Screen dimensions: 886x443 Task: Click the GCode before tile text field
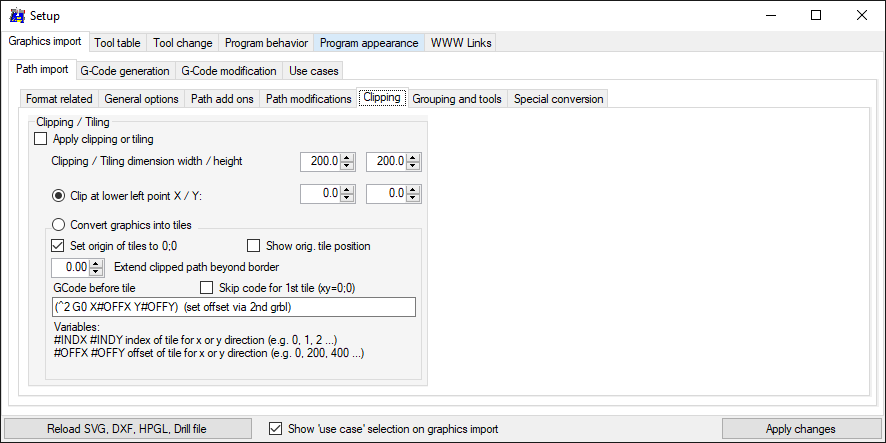point(233,307)
